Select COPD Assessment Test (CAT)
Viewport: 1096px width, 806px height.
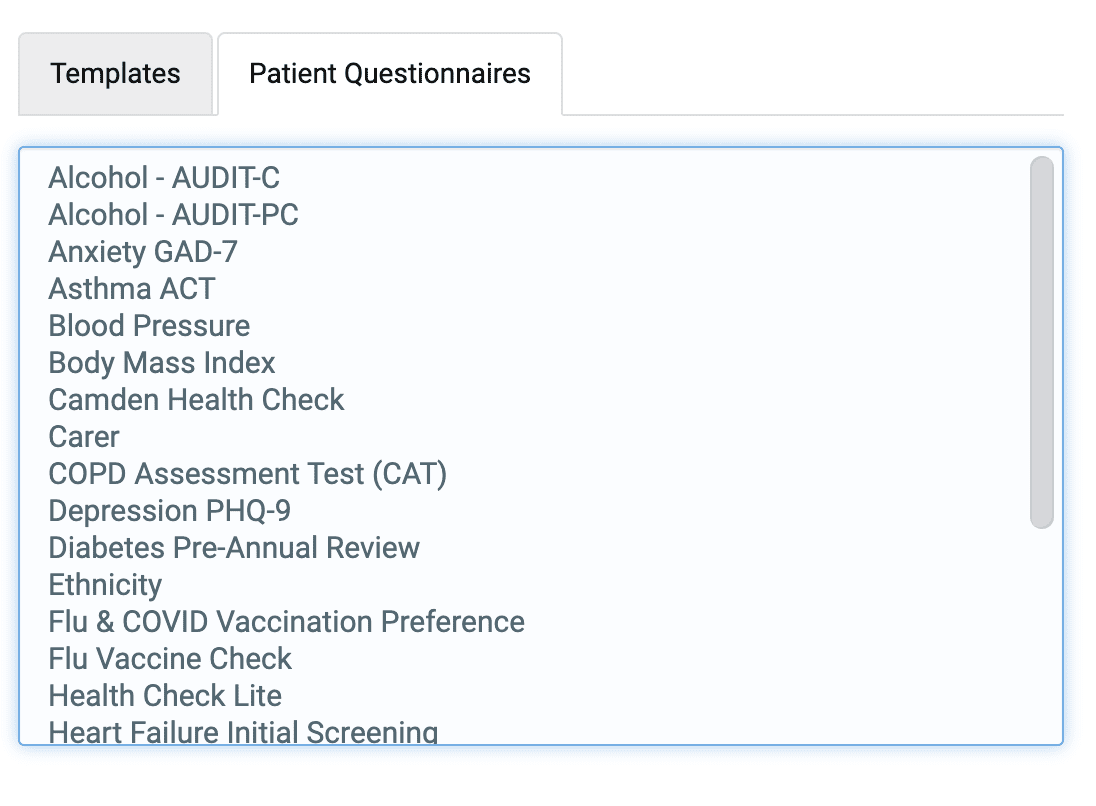pyautogui.click(x=247, y=474)
